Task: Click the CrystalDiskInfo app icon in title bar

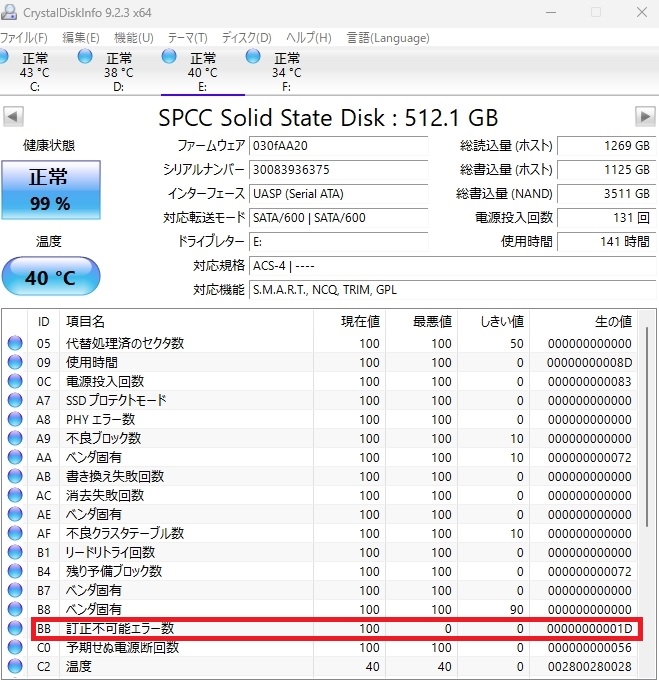Action: [9, 12]
